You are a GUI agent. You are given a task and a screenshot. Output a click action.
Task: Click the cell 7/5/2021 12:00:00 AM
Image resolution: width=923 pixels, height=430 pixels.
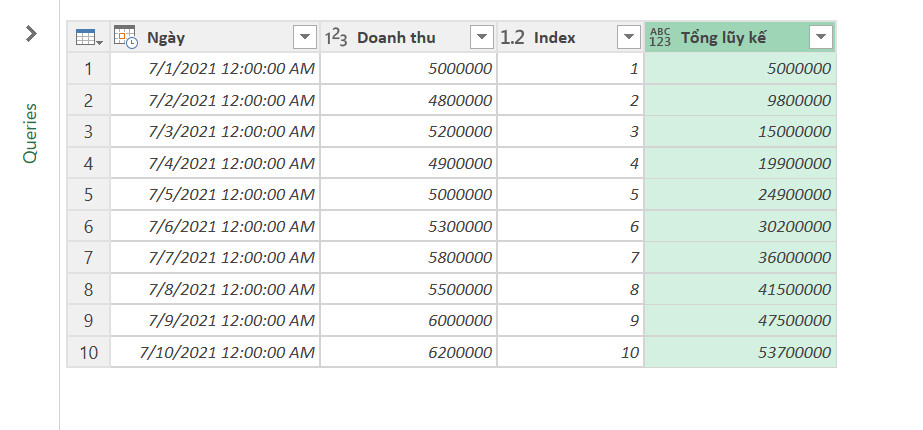(215, 195)
